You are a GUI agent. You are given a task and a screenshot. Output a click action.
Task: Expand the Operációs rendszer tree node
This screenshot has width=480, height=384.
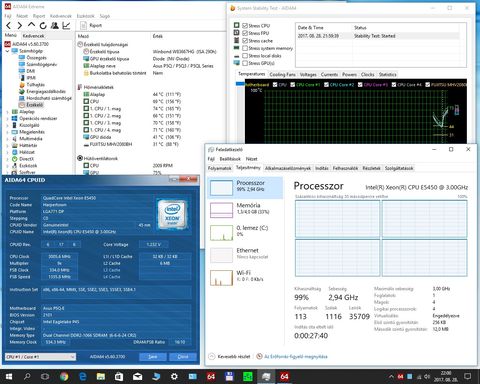(7, 118)
